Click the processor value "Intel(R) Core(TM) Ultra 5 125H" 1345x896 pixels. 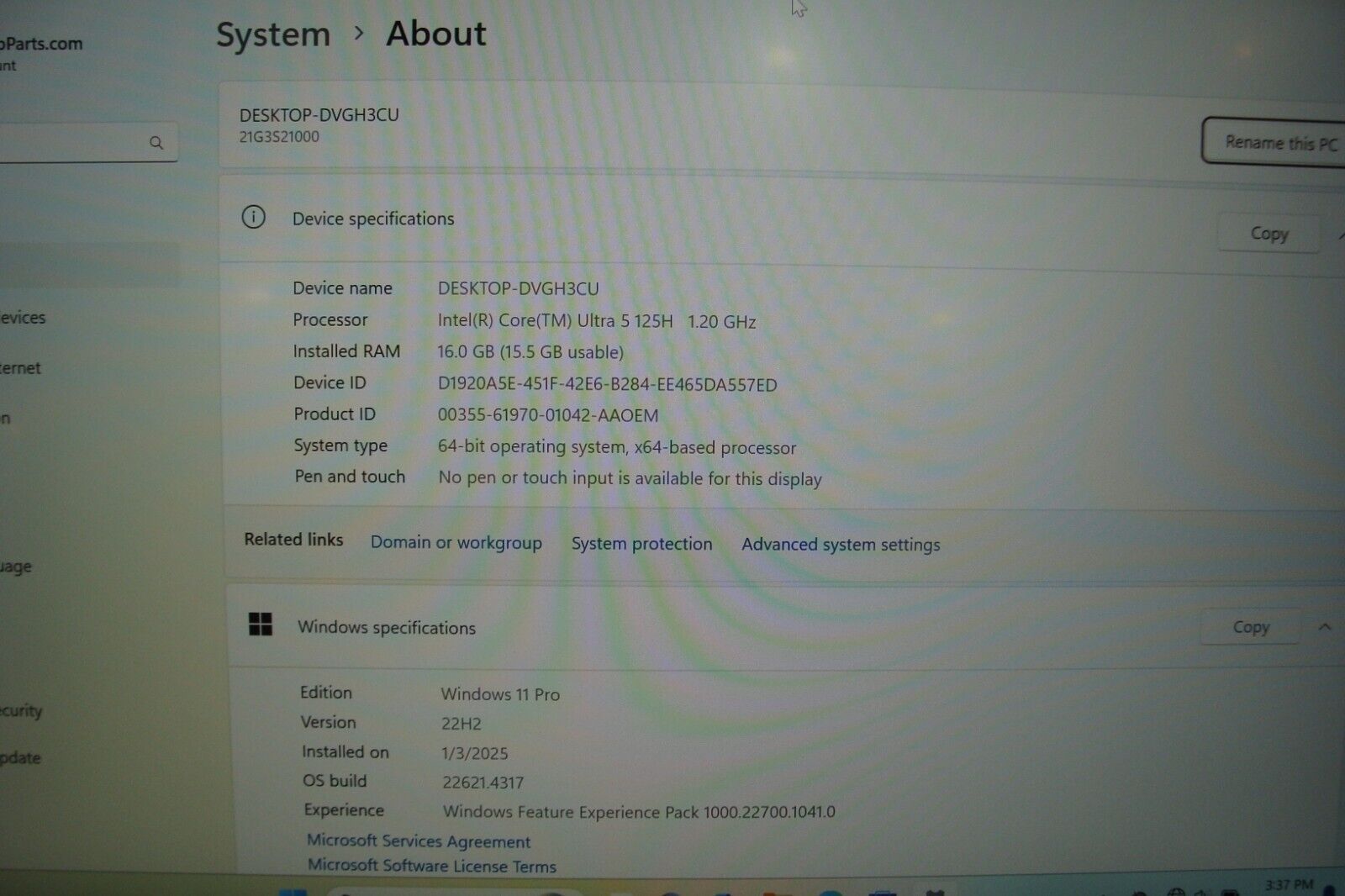pos(556,321)
